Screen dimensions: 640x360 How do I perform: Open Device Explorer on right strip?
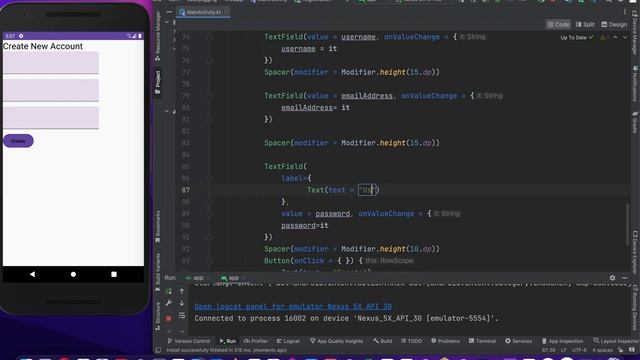[635, 252]
